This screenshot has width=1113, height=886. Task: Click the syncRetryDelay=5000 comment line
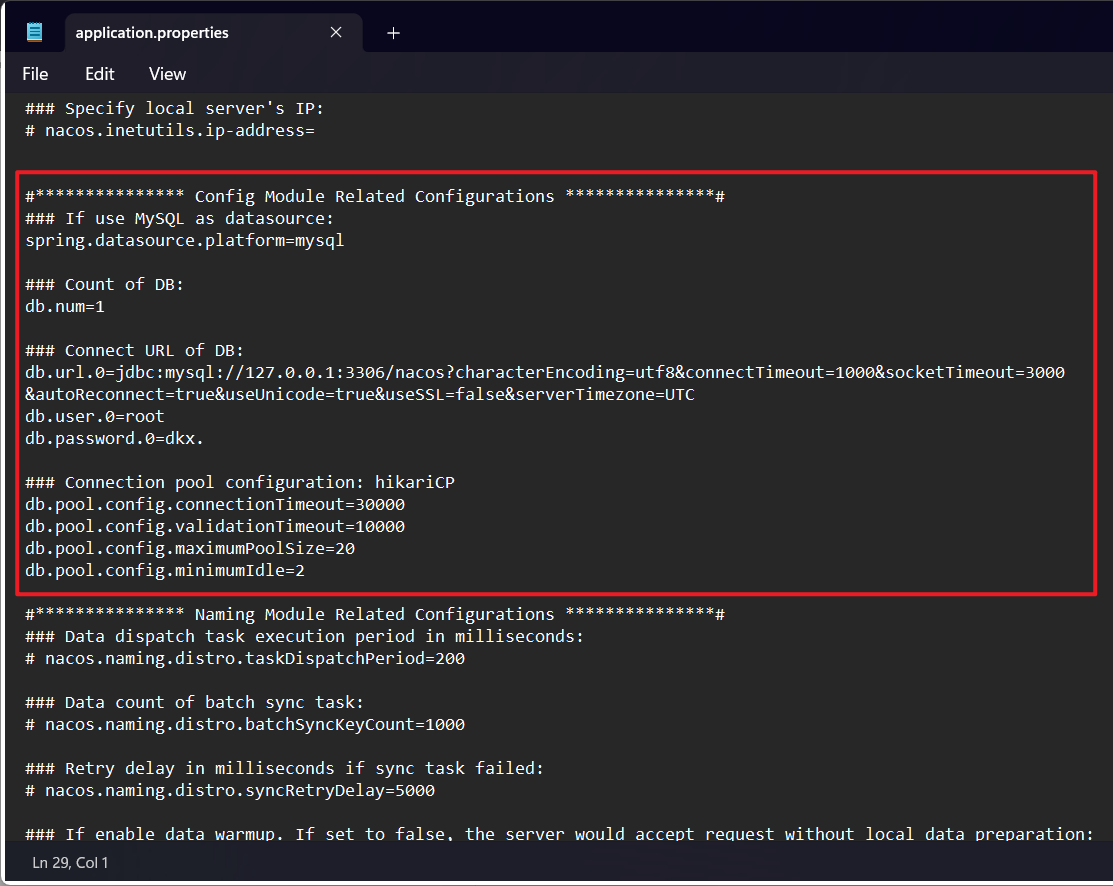[x=230, y=791]
